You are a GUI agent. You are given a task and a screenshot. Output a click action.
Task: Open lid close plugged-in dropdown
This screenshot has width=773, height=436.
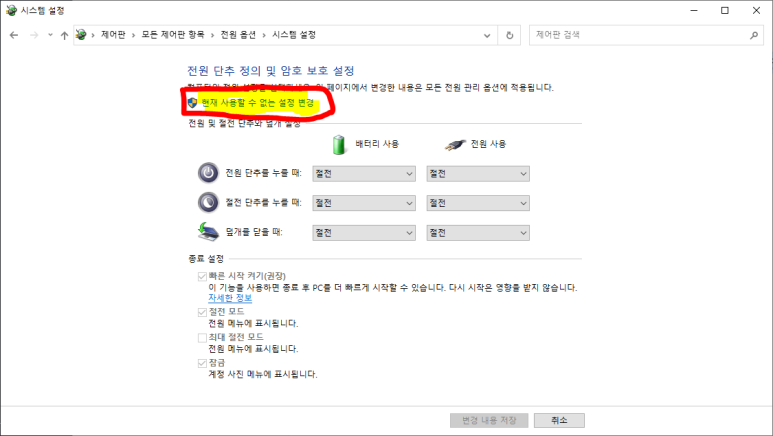[x=478, y=233]
